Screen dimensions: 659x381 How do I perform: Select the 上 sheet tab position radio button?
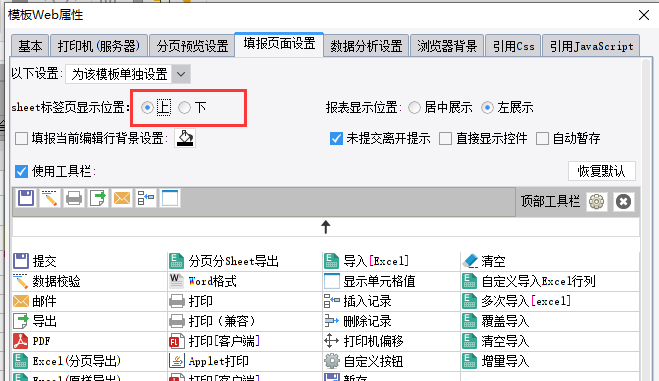pos(147,108)
